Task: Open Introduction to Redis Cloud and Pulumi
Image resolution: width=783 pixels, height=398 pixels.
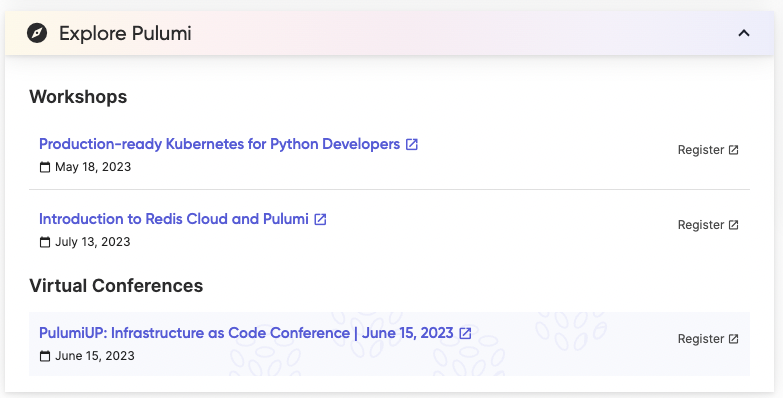Action: [174, 219]
